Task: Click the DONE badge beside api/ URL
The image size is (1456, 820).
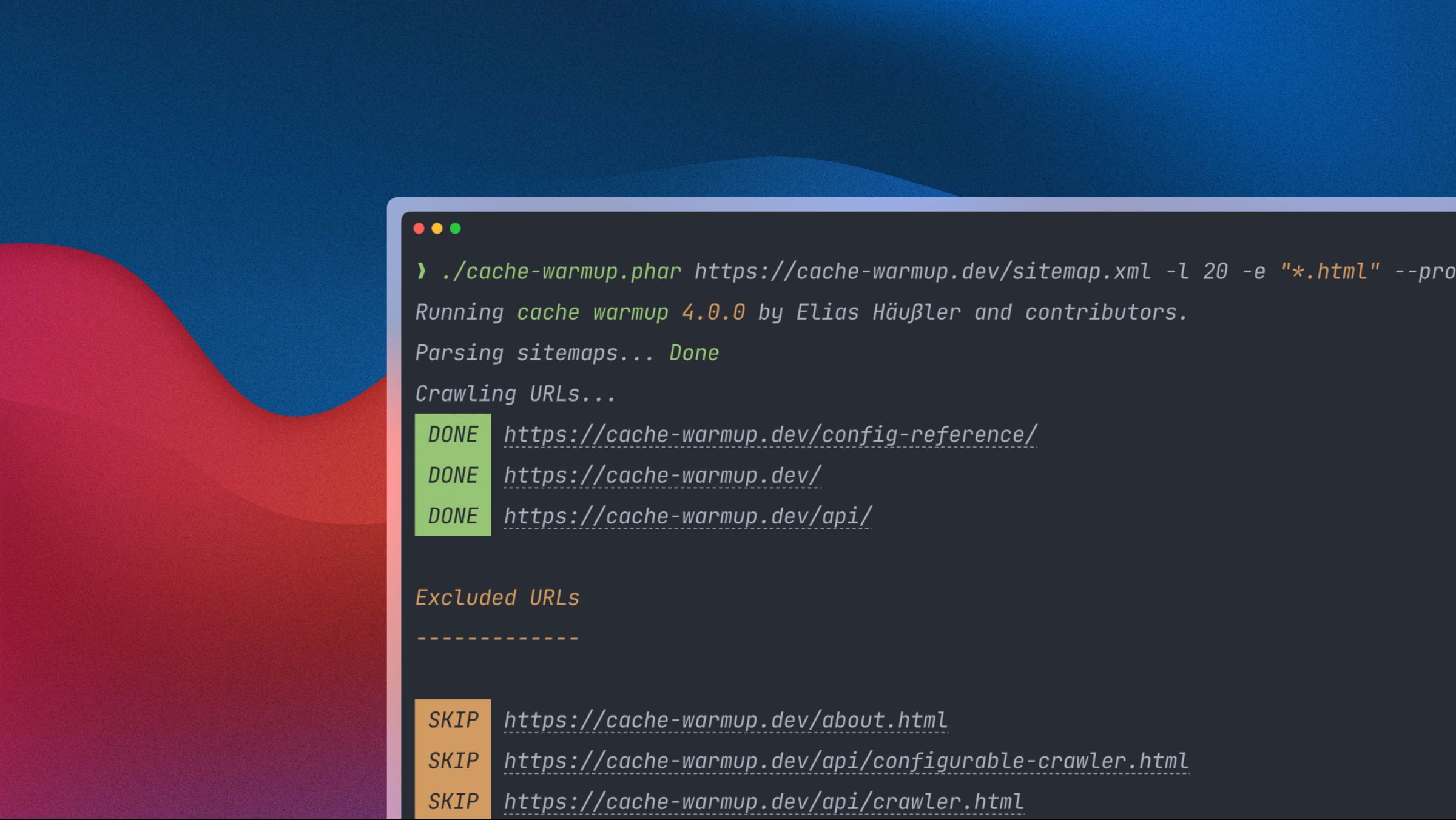Action: click(453, 516)
